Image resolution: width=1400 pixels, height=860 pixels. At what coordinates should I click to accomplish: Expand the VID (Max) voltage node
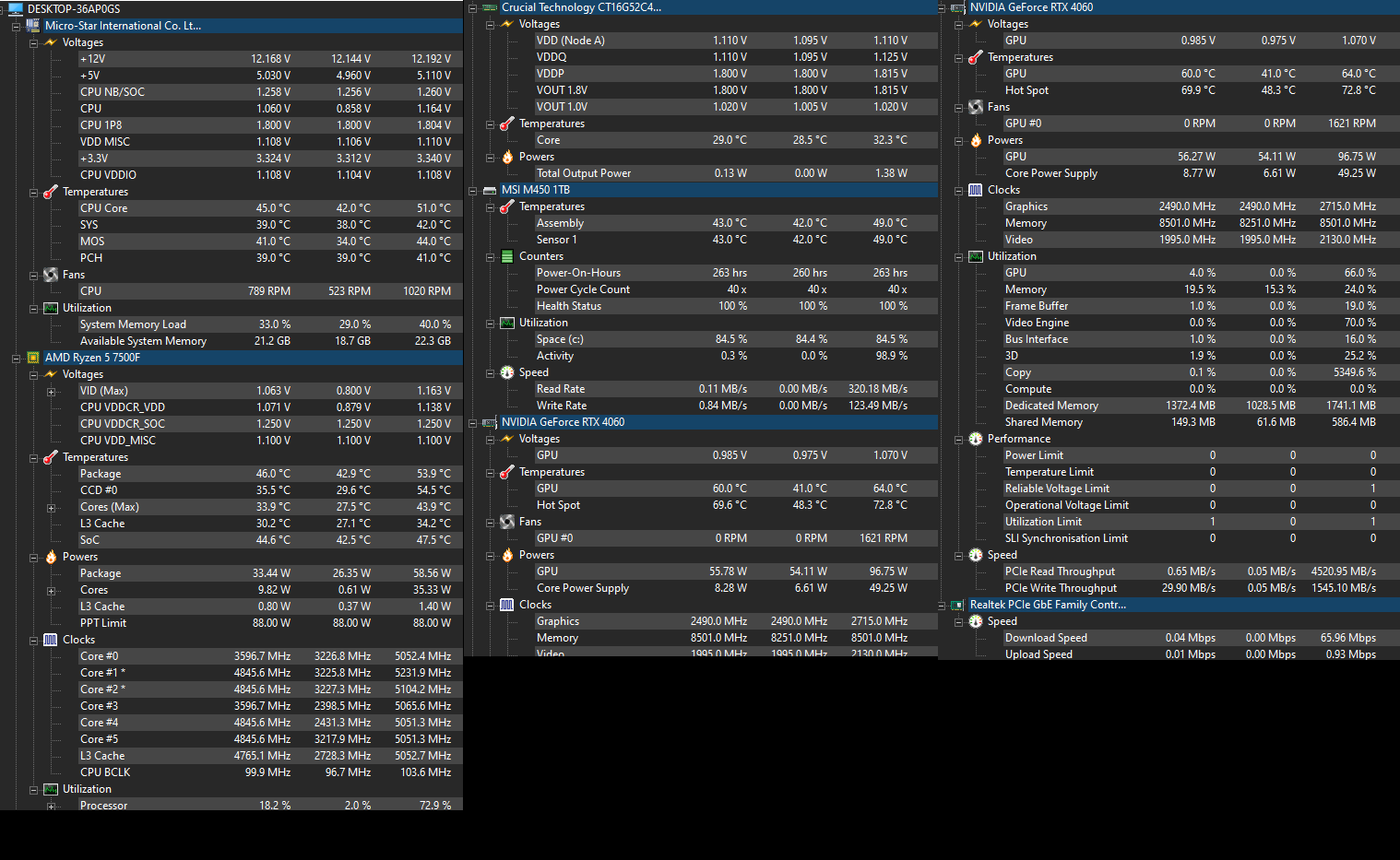[x=52, y=392]
